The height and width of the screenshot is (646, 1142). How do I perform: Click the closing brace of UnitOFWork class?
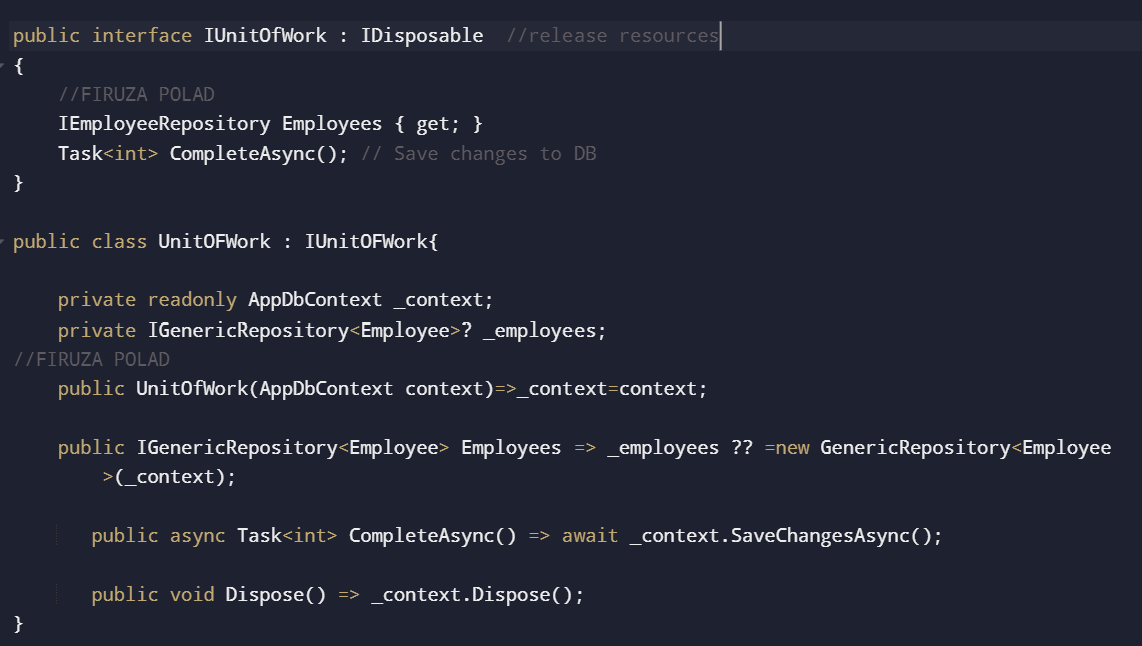click(18, 624)
